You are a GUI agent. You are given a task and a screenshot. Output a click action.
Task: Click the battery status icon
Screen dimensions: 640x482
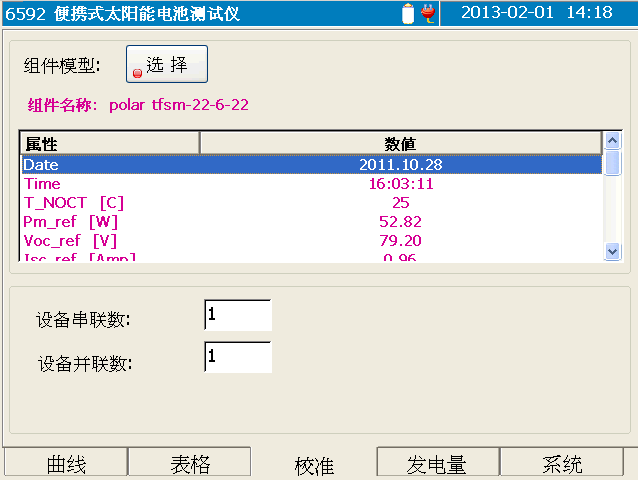click(408, 13)
